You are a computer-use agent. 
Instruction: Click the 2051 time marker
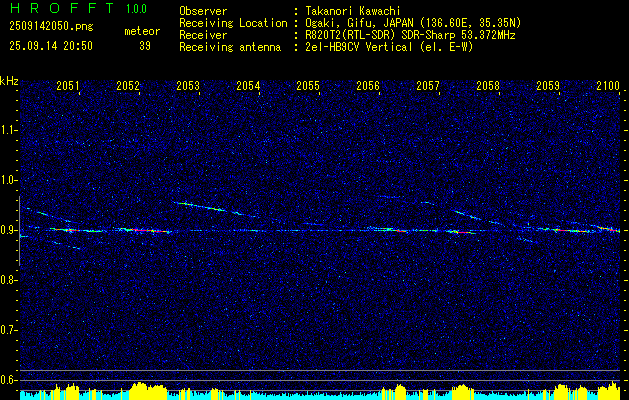[x=68, y=85]
